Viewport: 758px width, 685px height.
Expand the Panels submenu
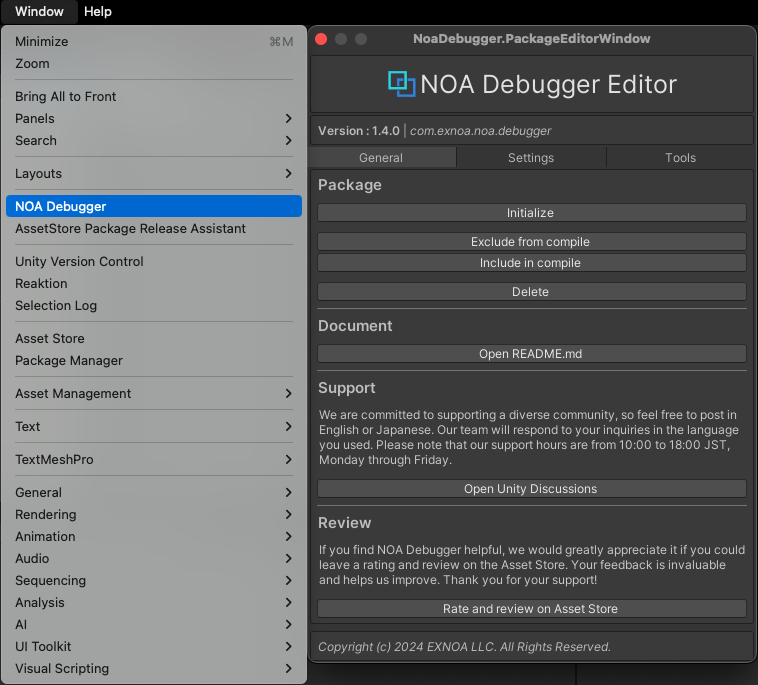[x=154, y=118]
